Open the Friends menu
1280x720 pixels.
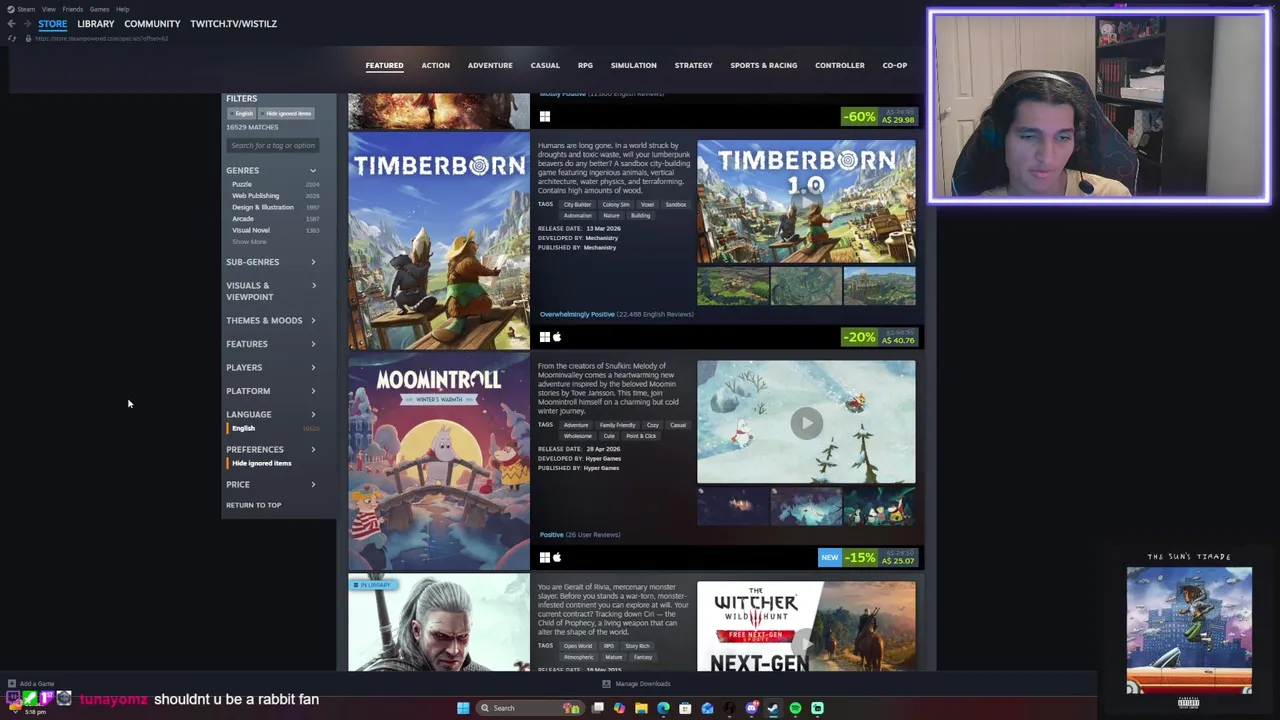(x=72, y=9)
